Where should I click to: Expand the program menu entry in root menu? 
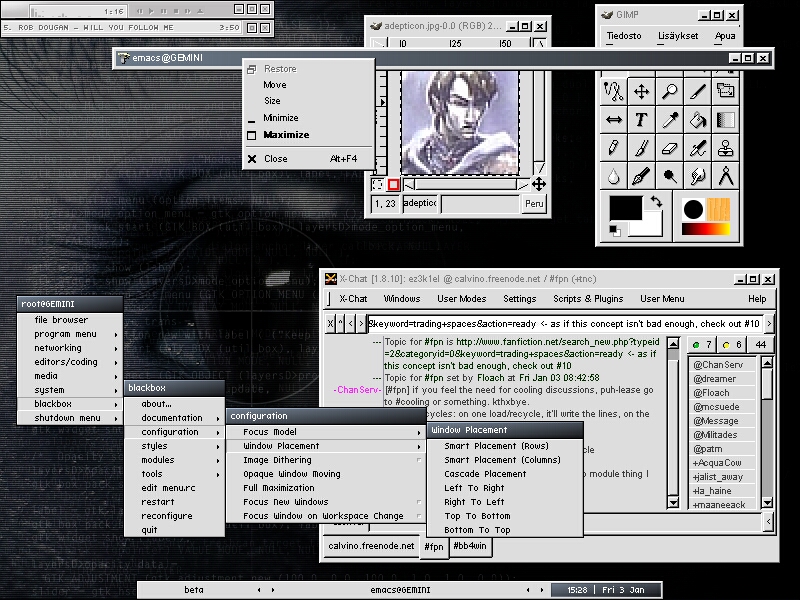(70, 334)
